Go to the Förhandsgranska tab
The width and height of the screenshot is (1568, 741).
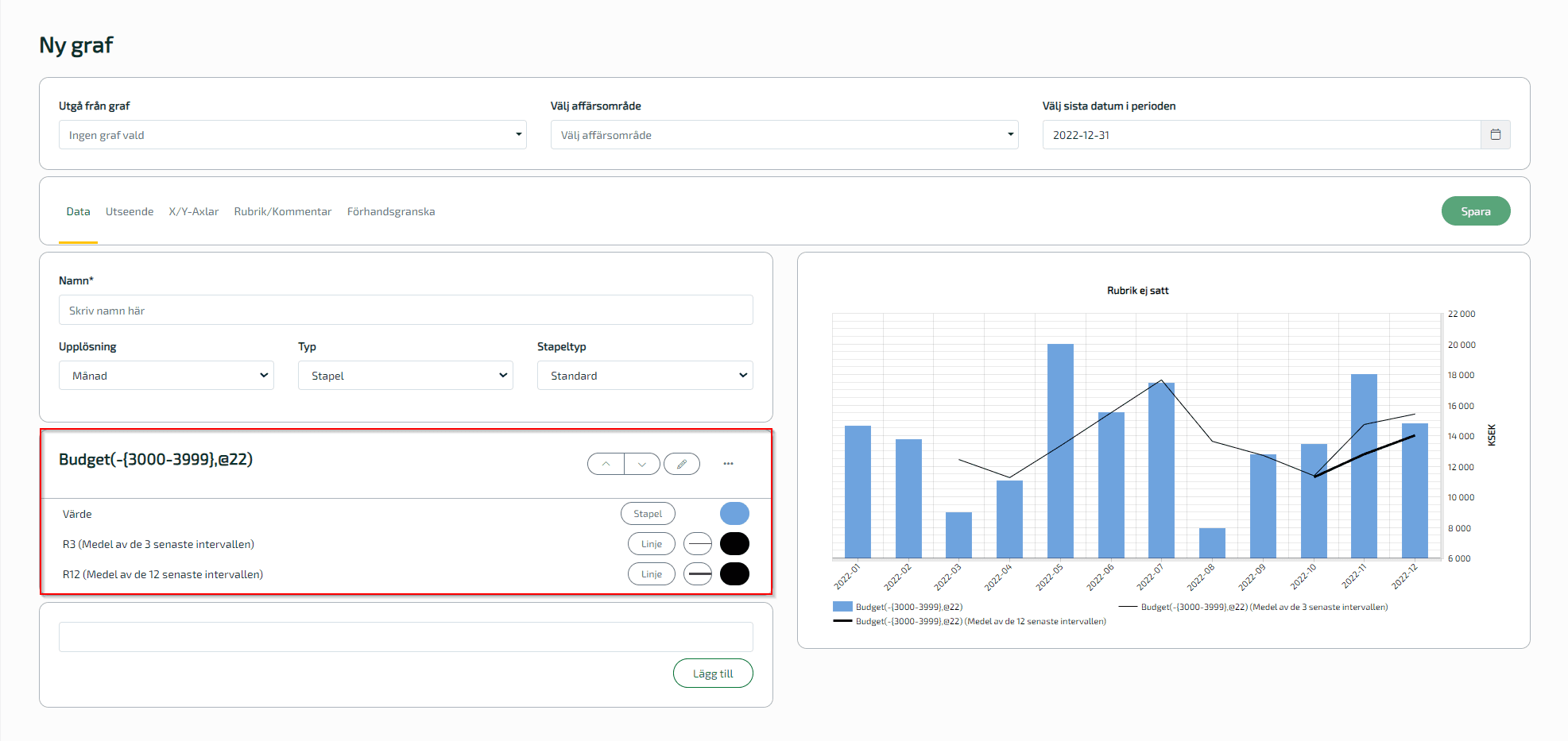point(390,211)
